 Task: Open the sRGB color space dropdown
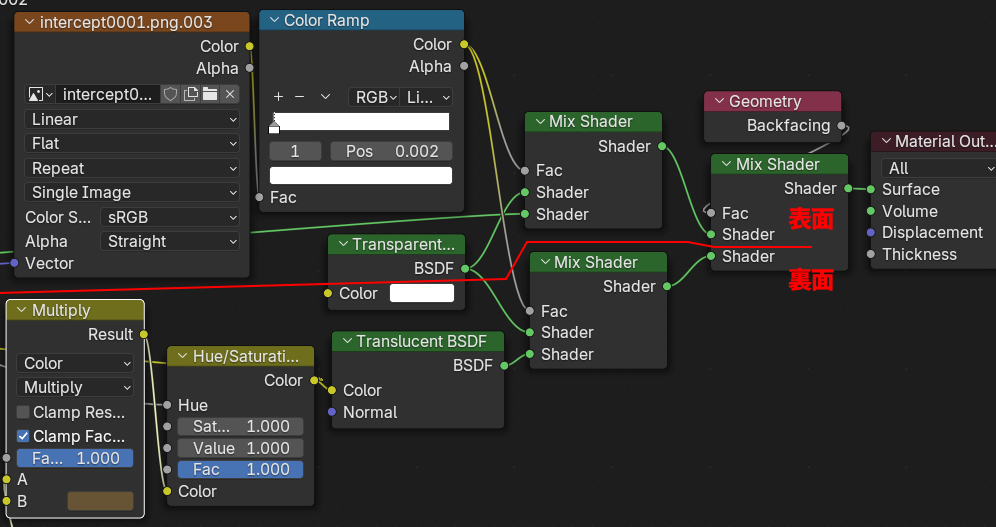[170, 217]
